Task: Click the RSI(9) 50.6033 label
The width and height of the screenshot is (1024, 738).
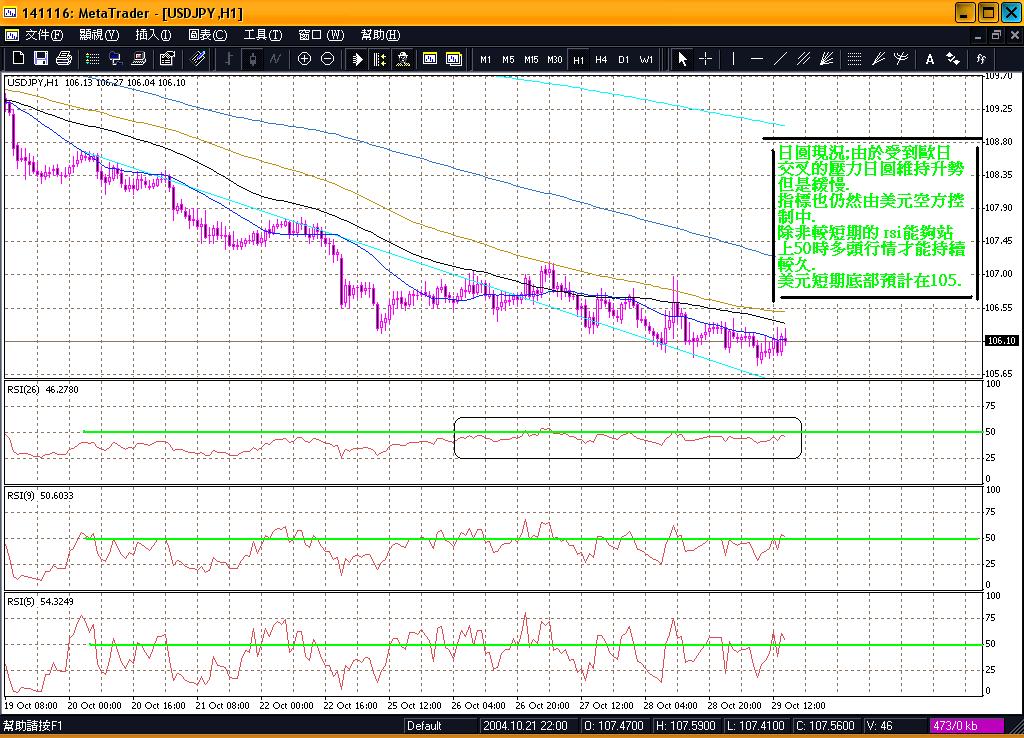Action: pyautogui.click(x=40, y=496)
